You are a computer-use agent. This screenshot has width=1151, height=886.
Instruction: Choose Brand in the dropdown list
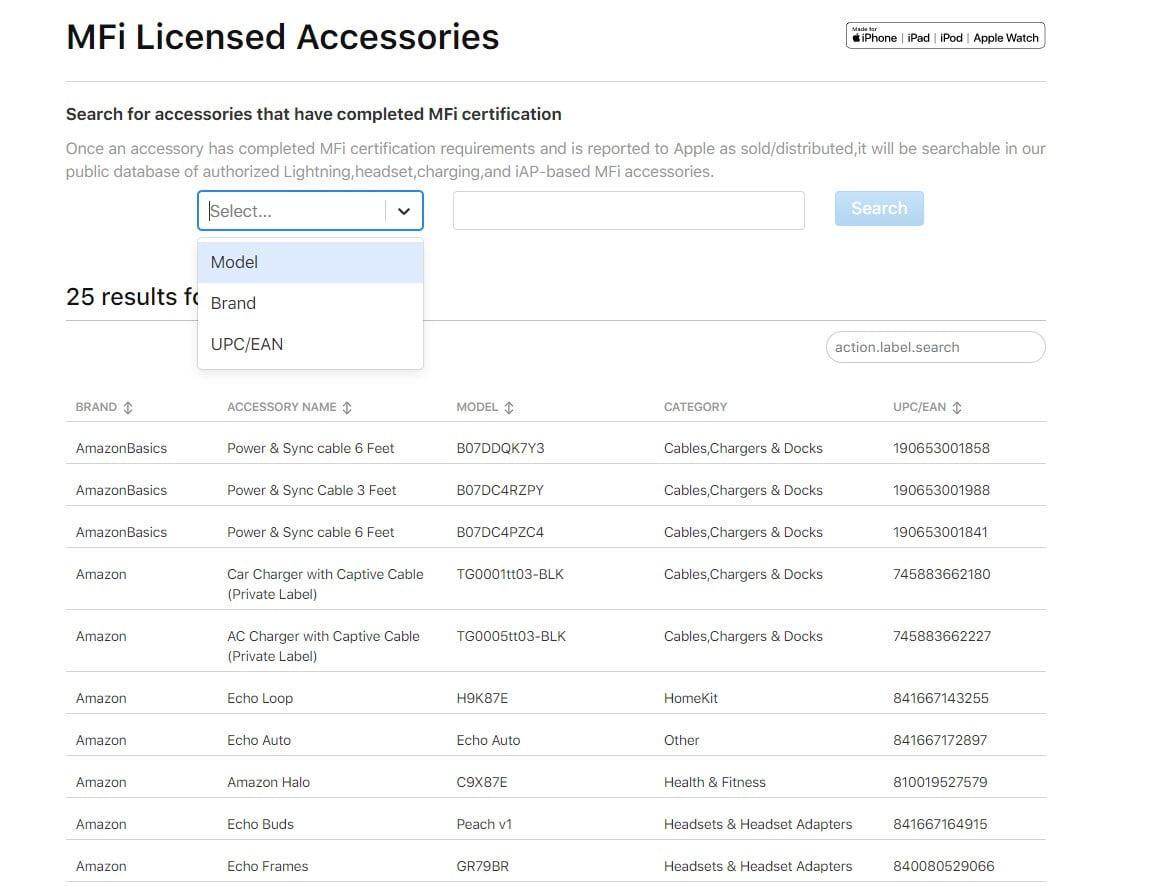coord(233,303)
